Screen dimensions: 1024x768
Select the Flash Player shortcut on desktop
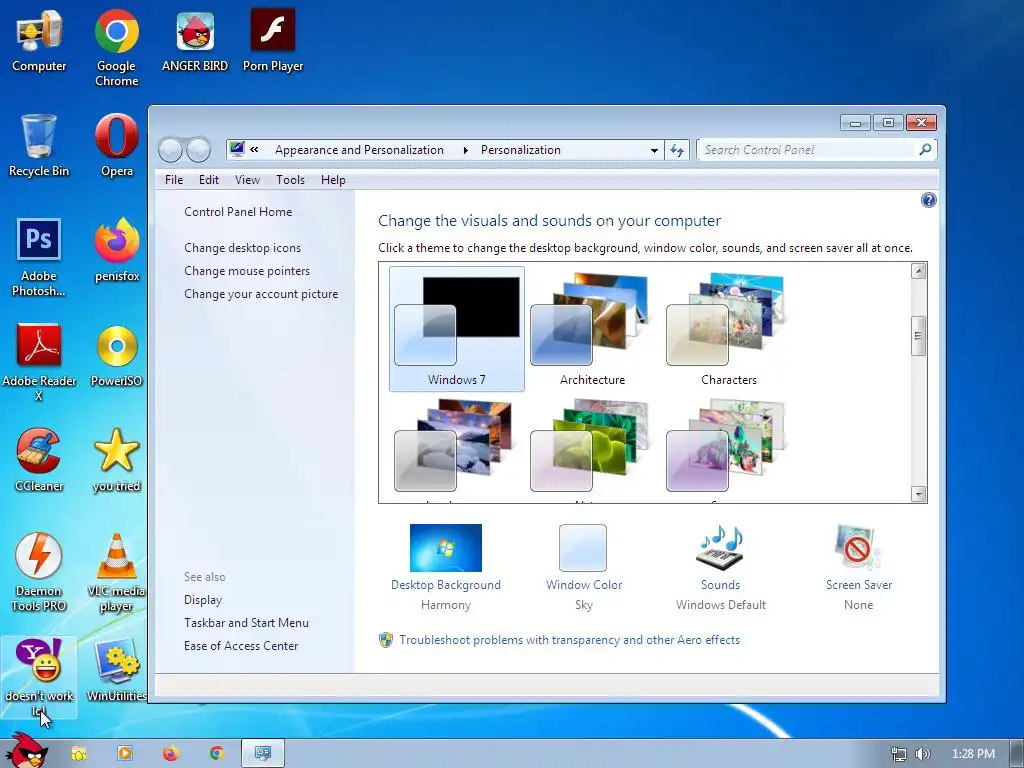click(273, 40)
